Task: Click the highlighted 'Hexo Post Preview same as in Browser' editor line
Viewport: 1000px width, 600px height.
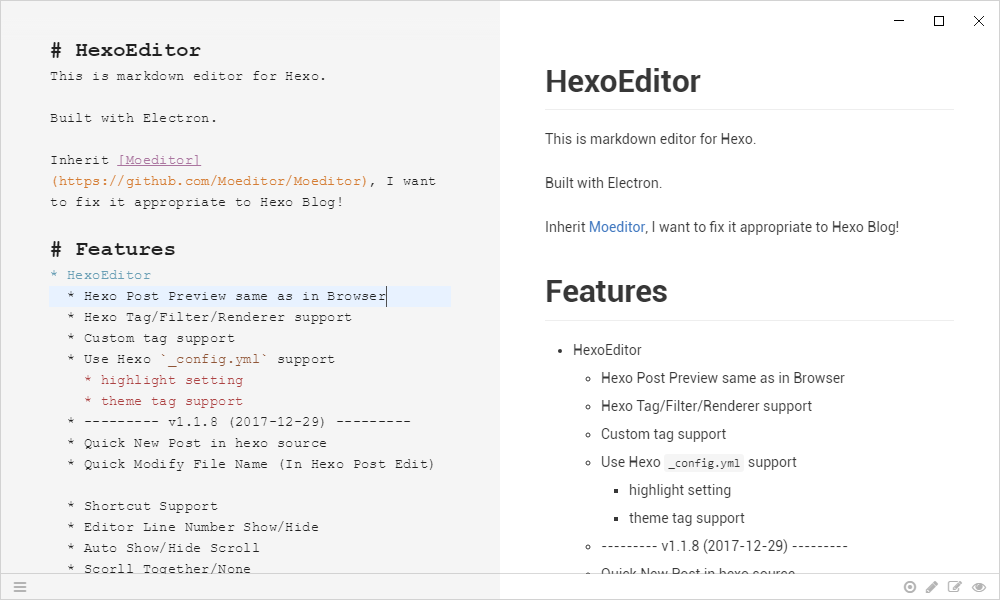Action: coord(250,296)
